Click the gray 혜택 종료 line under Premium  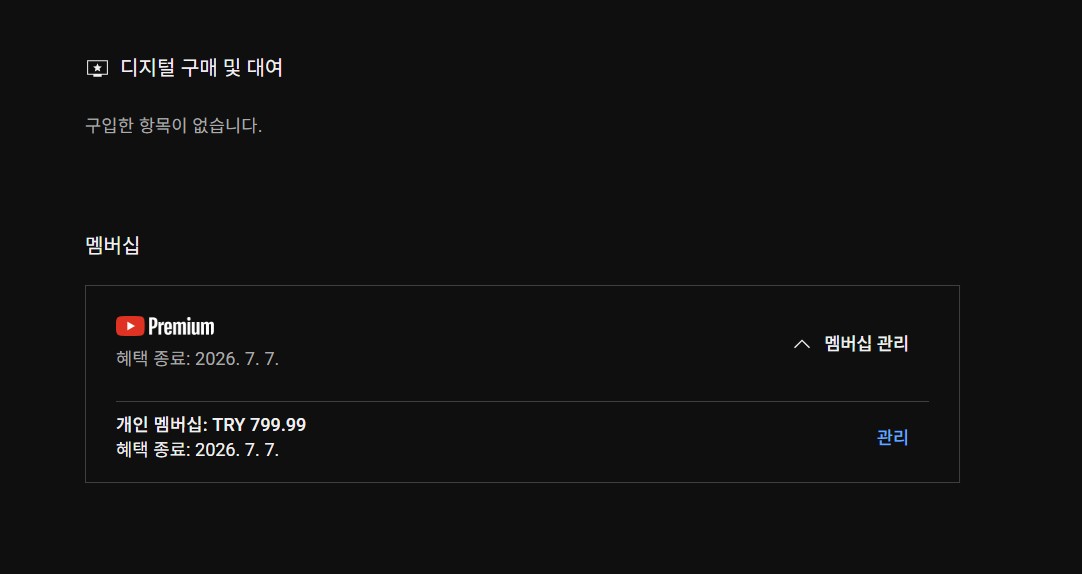pos(197,359)
